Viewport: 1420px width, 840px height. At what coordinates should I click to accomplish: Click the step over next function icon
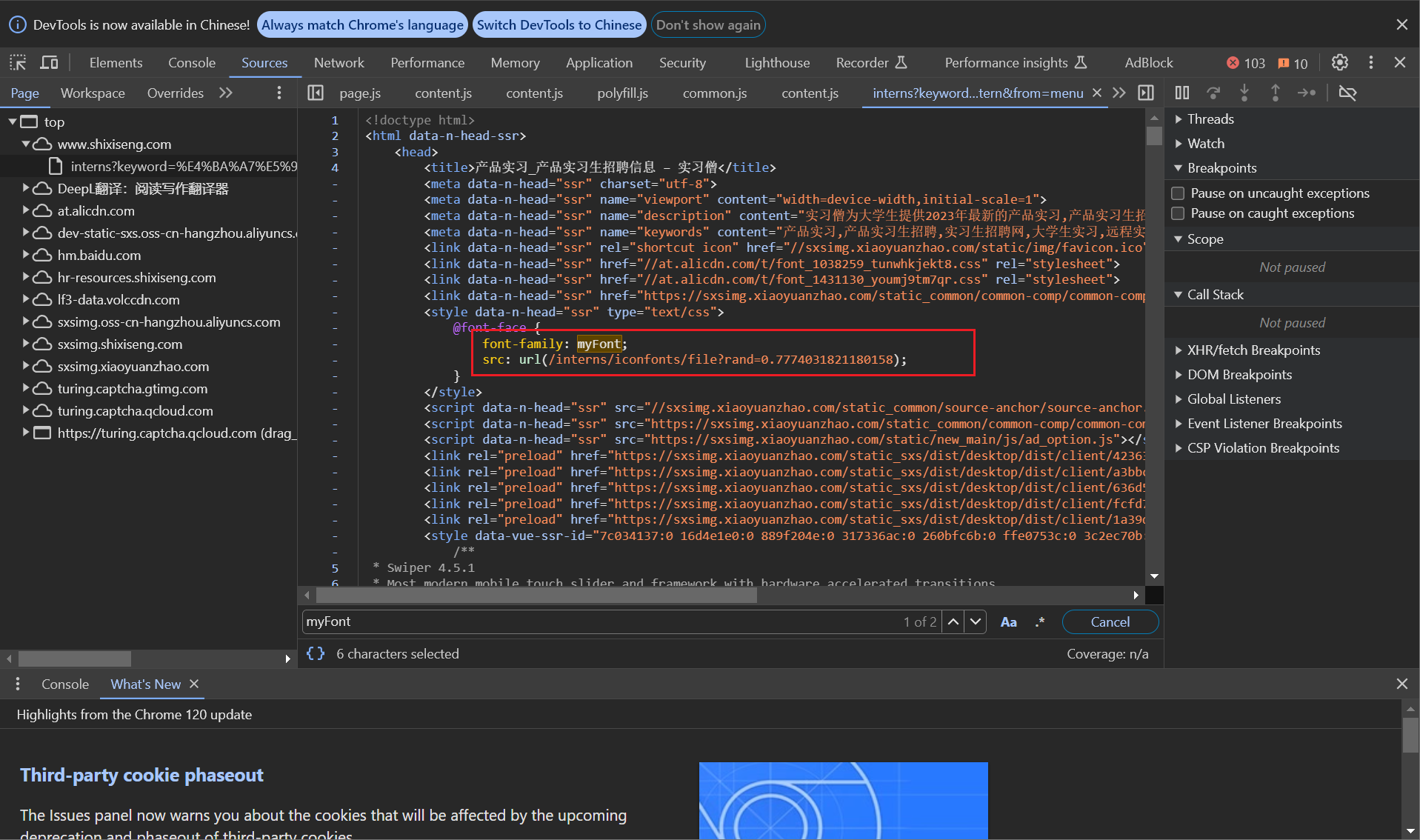(1213, 93)
